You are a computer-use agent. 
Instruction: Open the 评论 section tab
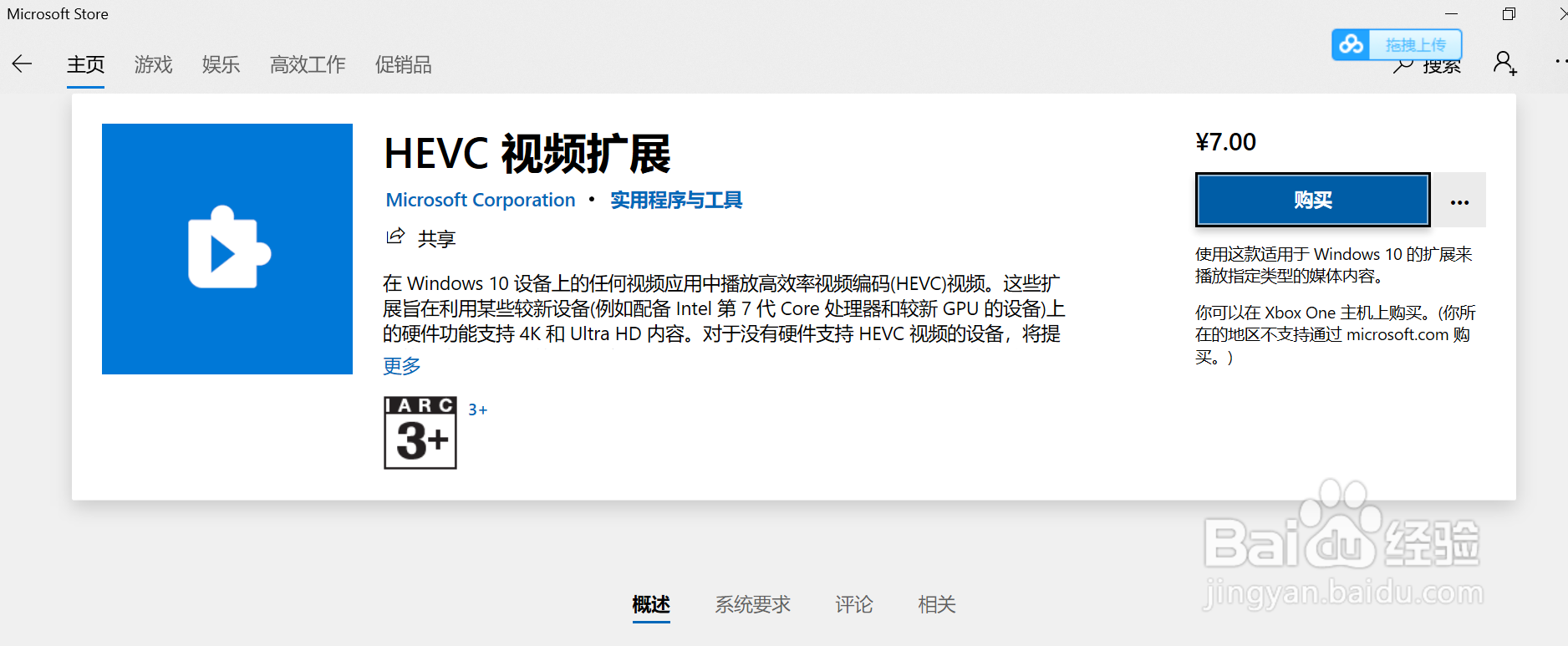pos(853,604)
